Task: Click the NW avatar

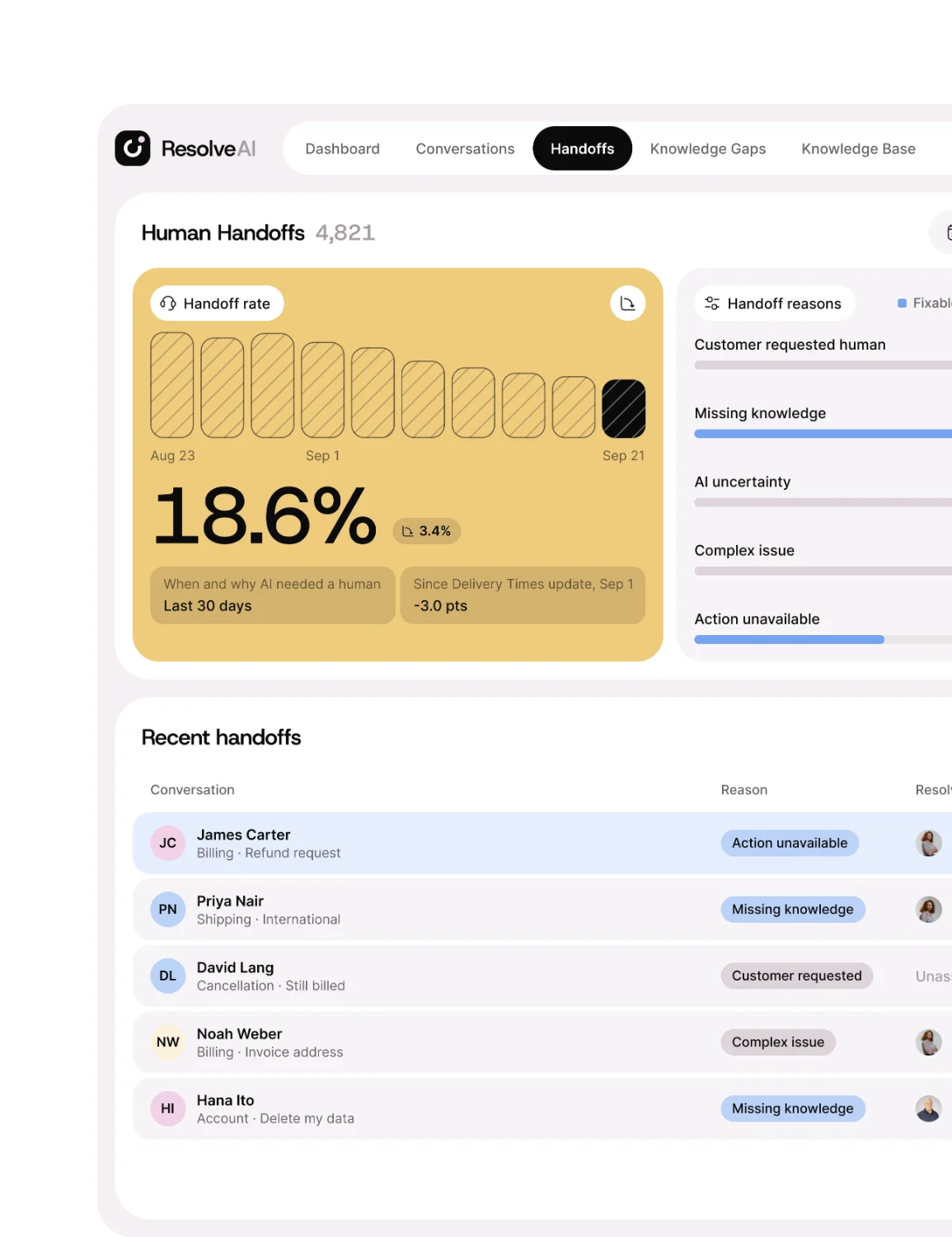Action: pos(167,1042)
